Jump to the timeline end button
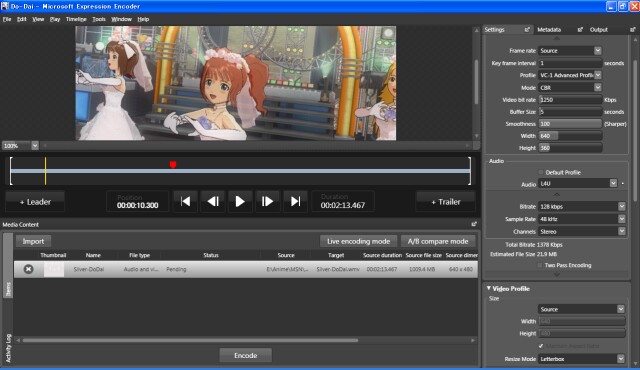Image resolution: width=640 pixels, height=370 pixels. click(295, 202)
